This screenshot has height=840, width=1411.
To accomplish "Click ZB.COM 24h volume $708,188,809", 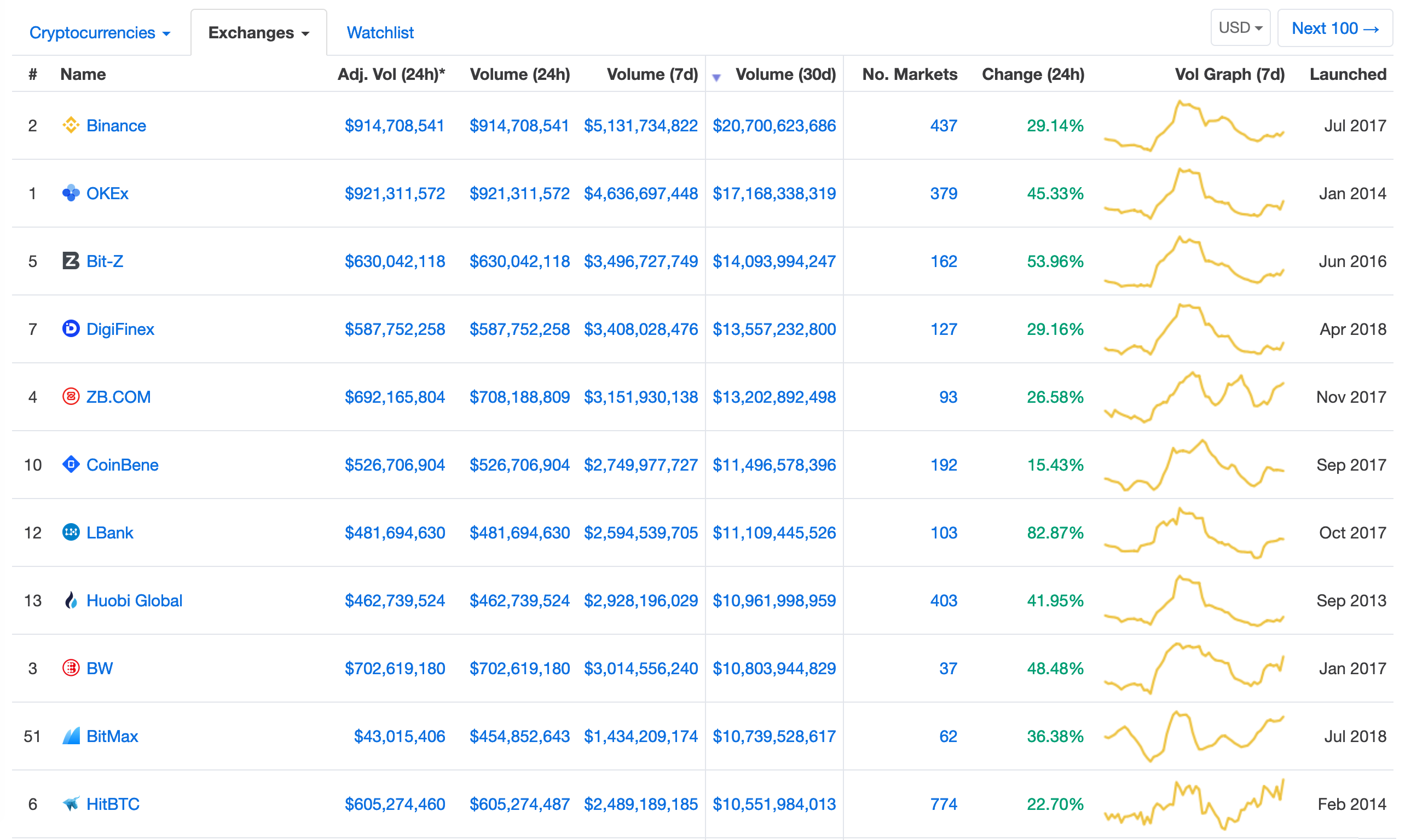I will click(519, 397).
